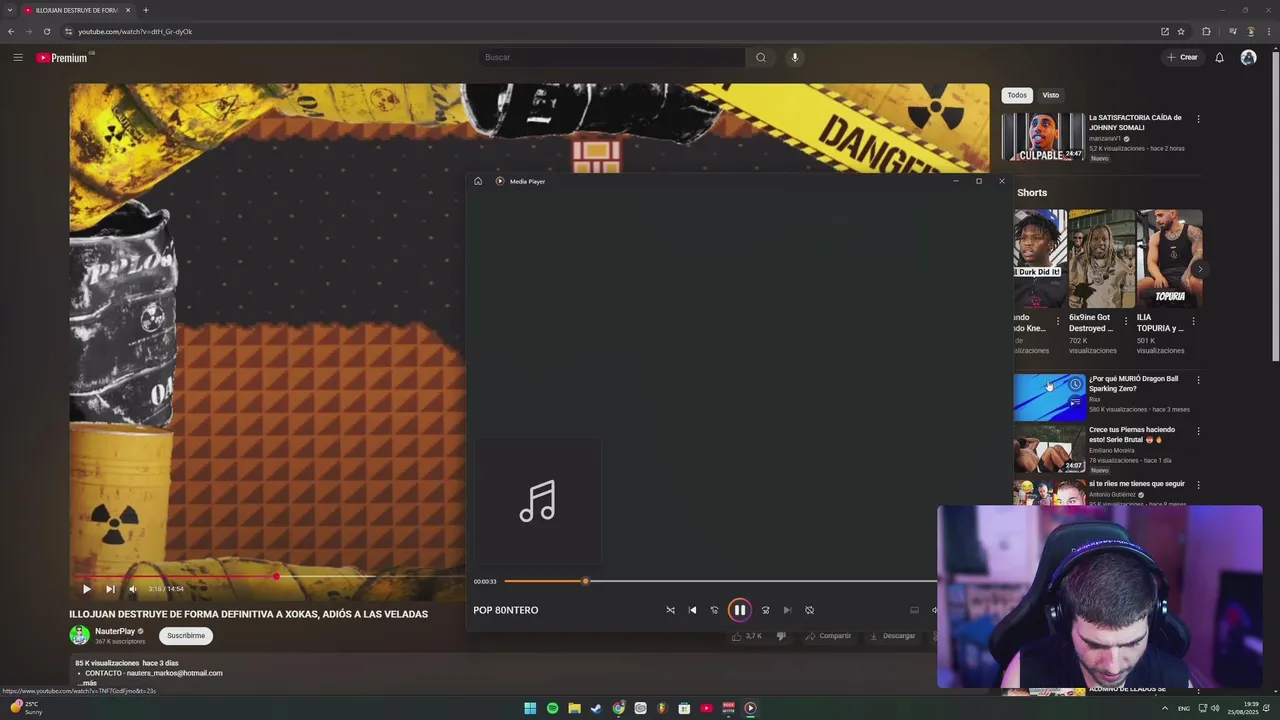1280x720 pixels.
Task: Toggle shuffle in Media Player
Action: (x=670, y=610)
